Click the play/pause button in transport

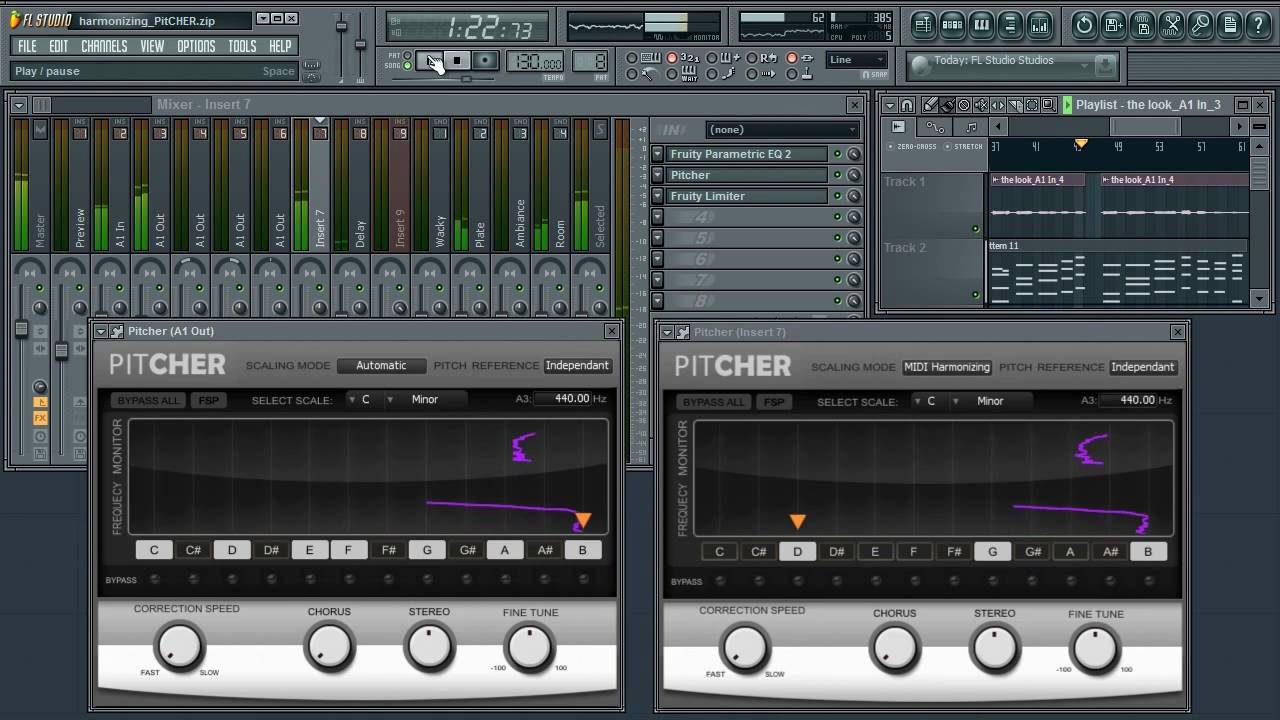pyautogui.click(x=431, y=60)
